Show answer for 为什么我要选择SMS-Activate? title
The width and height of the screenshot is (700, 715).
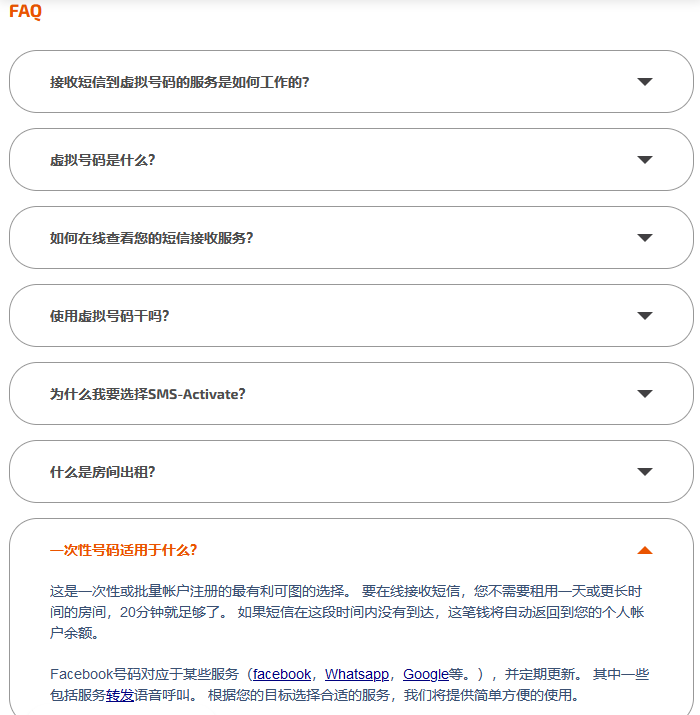147,394
